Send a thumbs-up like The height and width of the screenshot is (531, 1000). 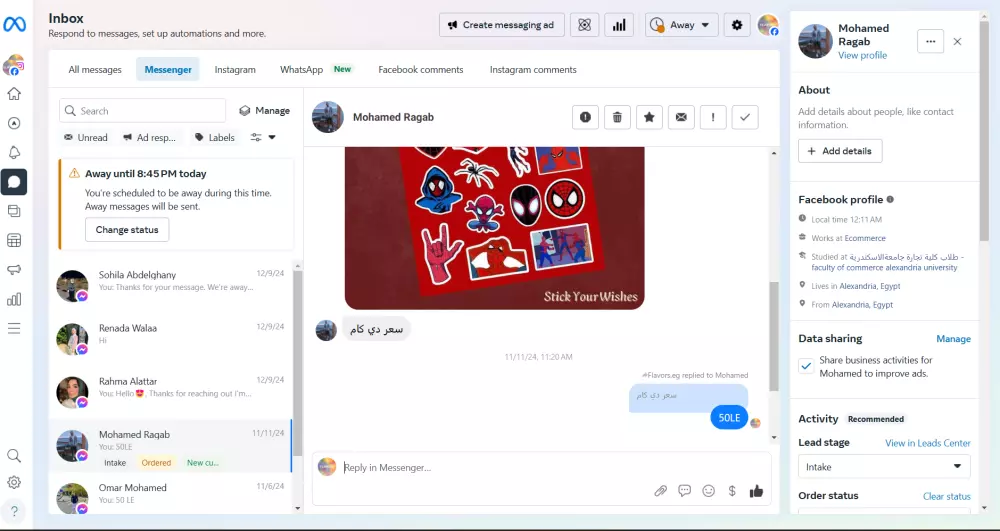pyautogui.click(x=756, y=491)
